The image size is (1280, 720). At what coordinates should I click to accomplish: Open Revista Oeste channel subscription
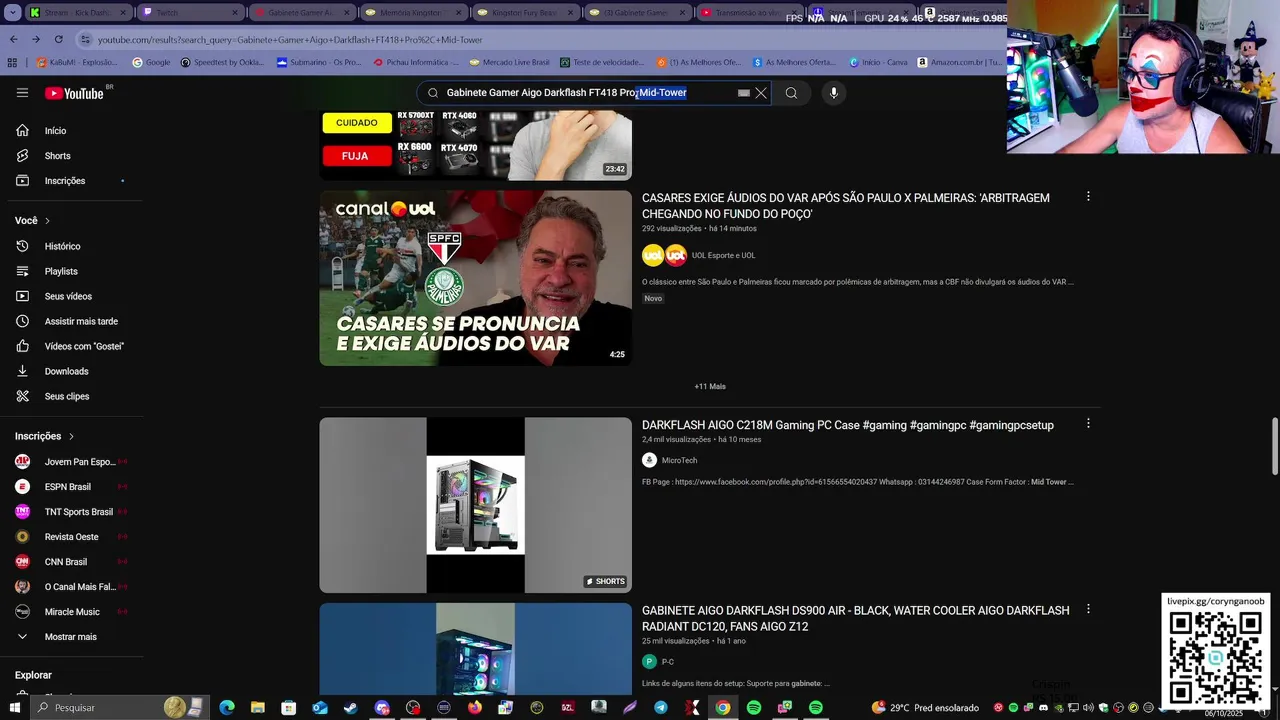(70, 537)
